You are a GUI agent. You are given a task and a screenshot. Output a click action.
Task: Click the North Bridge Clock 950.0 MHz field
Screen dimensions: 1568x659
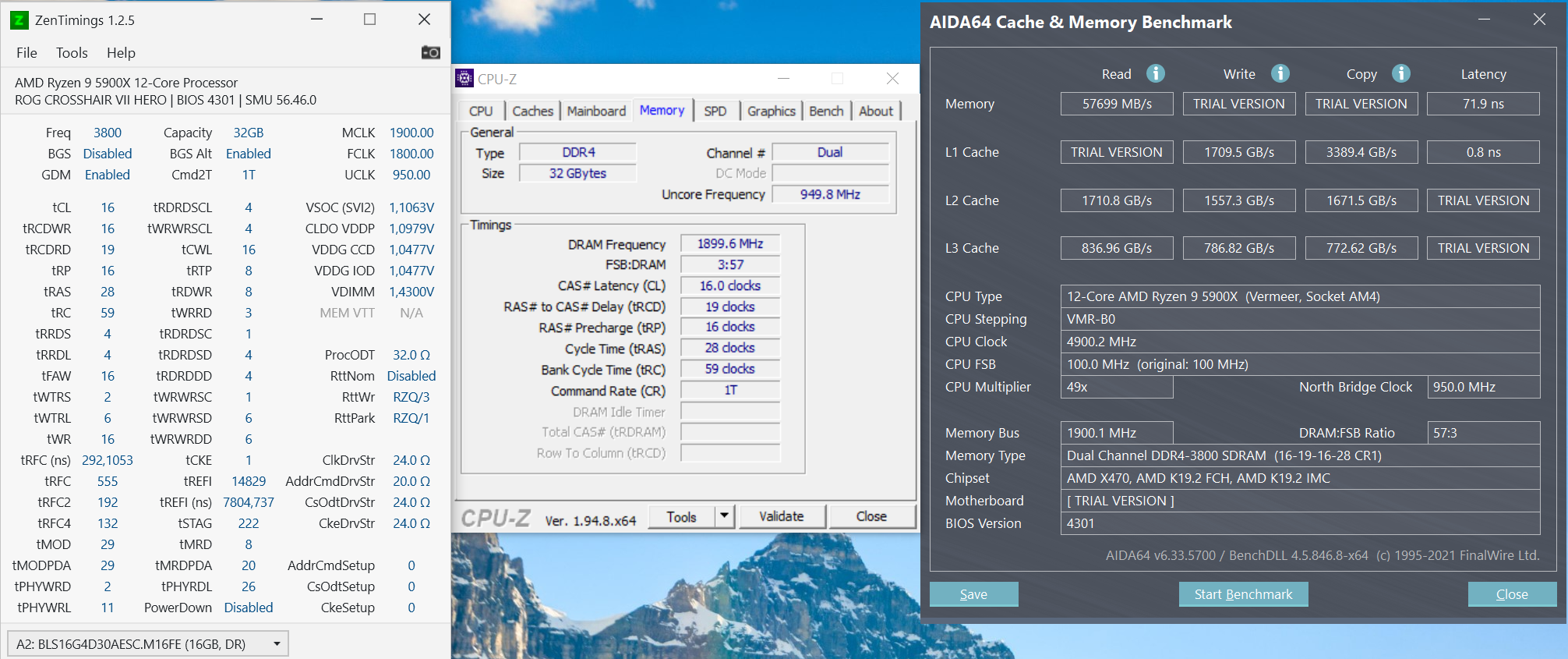[x=1483, y=387]
